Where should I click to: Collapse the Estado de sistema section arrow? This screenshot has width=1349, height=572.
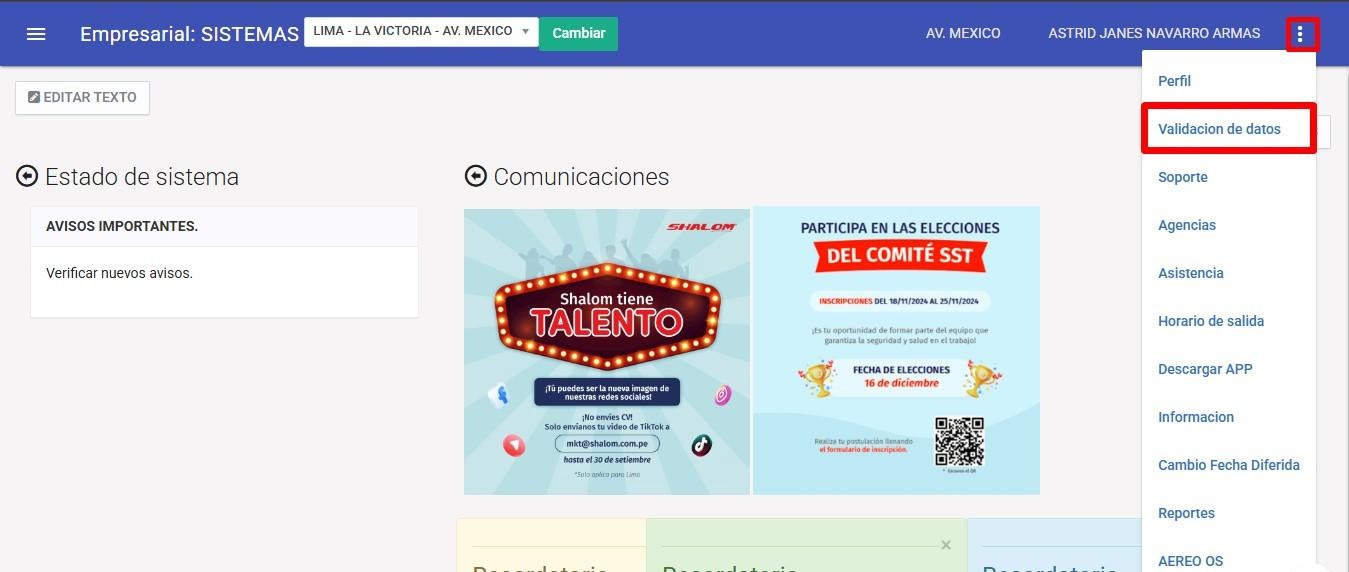click(27, 177)
